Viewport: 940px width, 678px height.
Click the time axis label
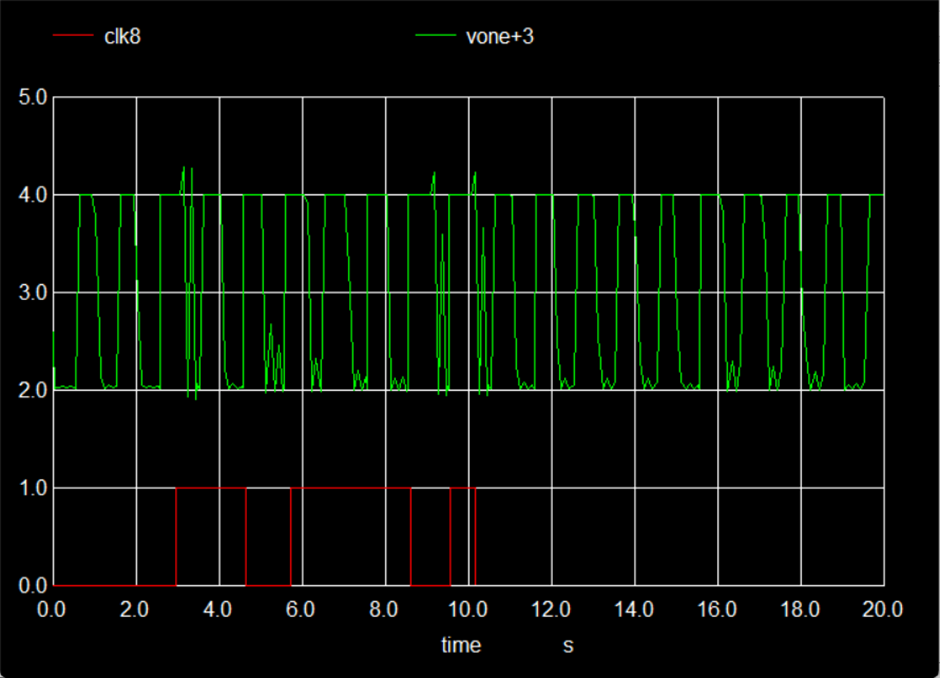(x=460, y=645)
